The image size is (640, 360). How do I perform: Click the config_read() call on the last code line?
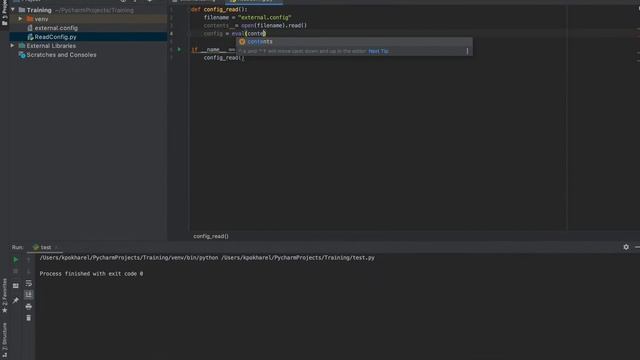224,58
